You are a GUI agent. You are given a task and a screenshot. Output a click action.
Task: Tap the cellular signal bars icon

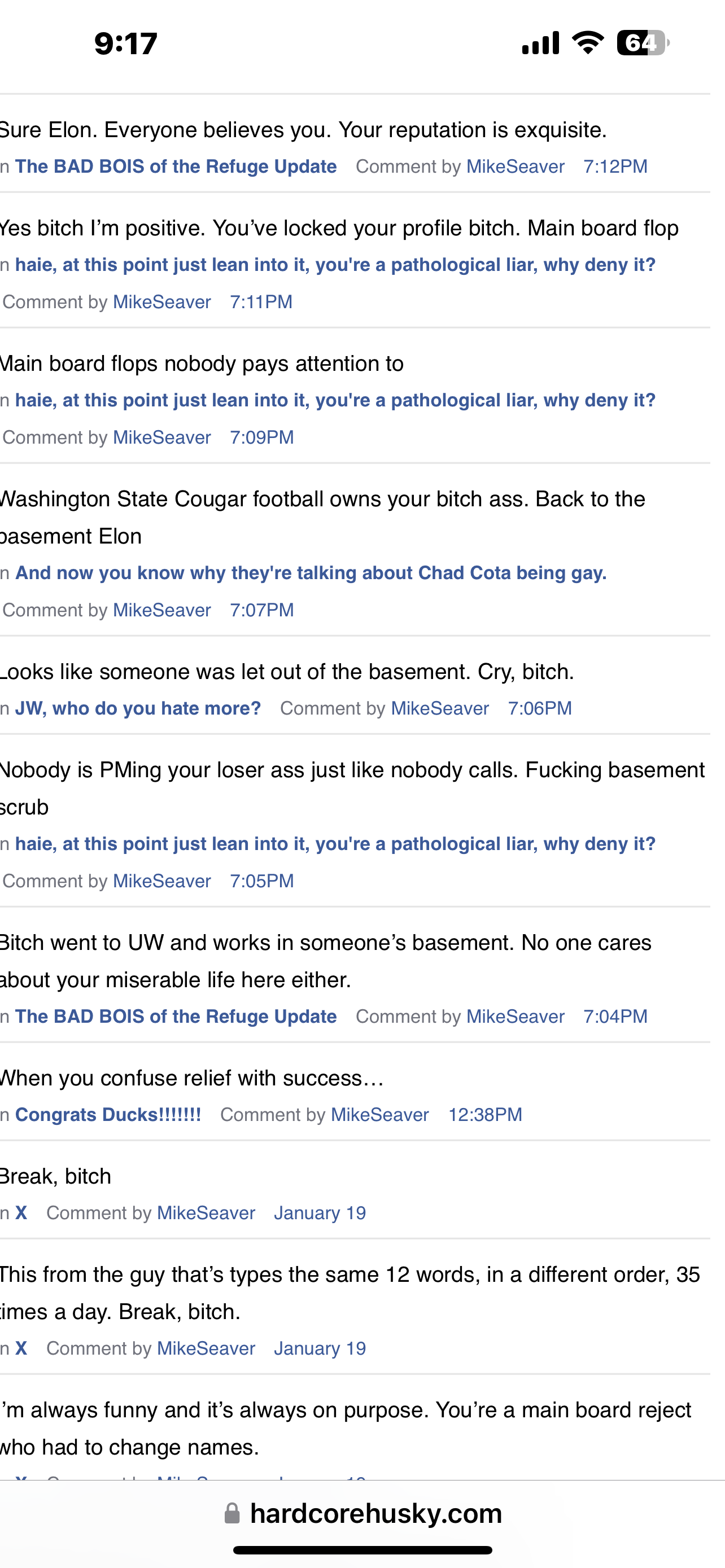click(540, 43)
